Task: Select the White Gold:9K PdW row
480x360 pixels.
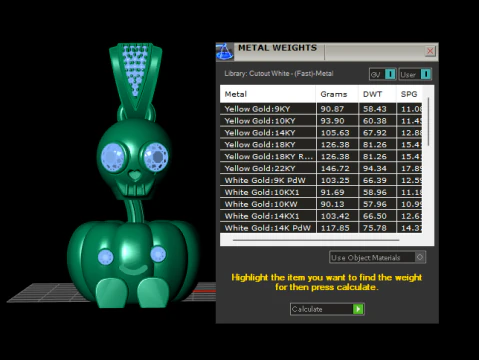Action: [321, 180]
